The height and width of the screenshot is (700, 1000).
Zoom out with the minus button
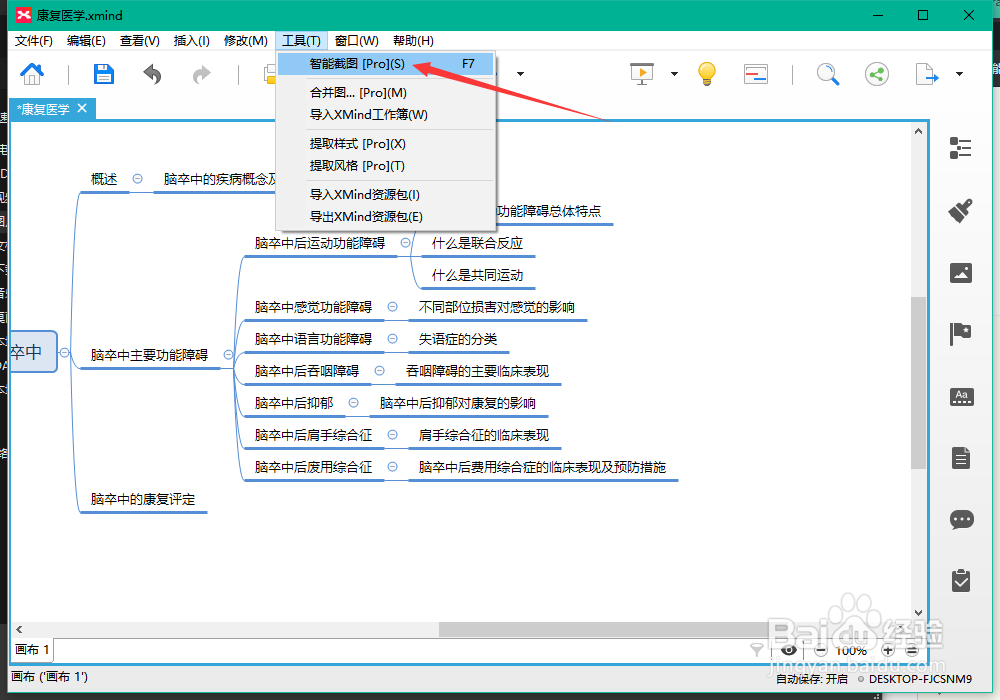pos(821,650)
